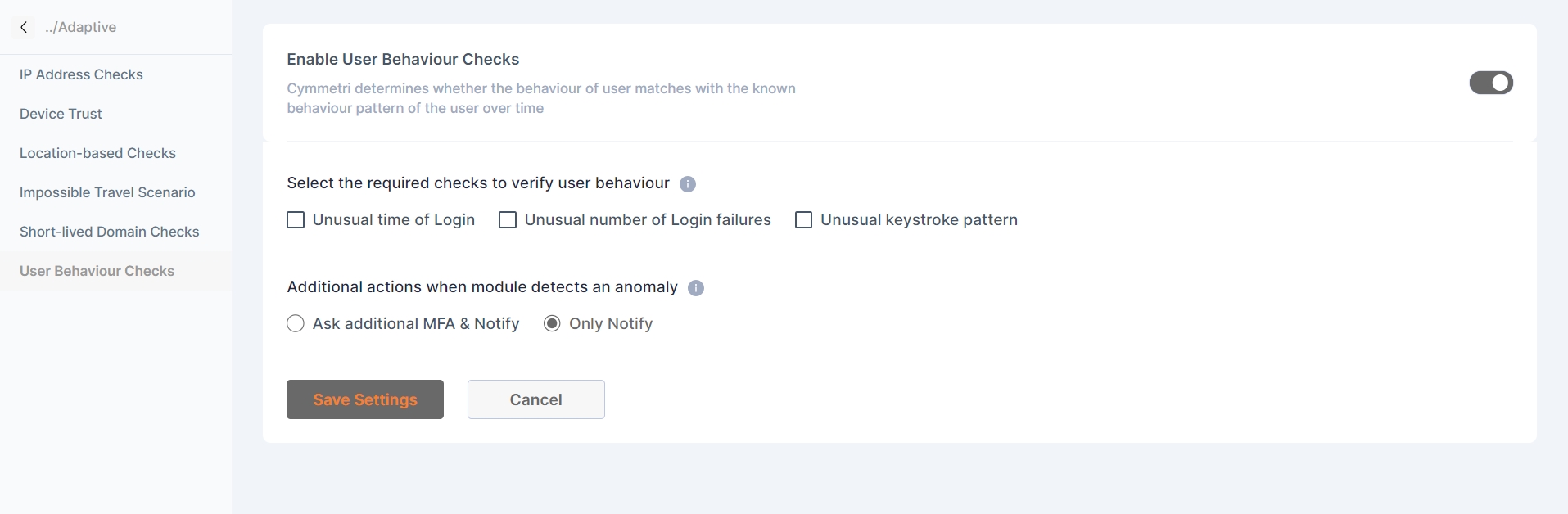Go to Device Trust settings
The height and width of the screenshot is (514, 1568).
[61, 114]
